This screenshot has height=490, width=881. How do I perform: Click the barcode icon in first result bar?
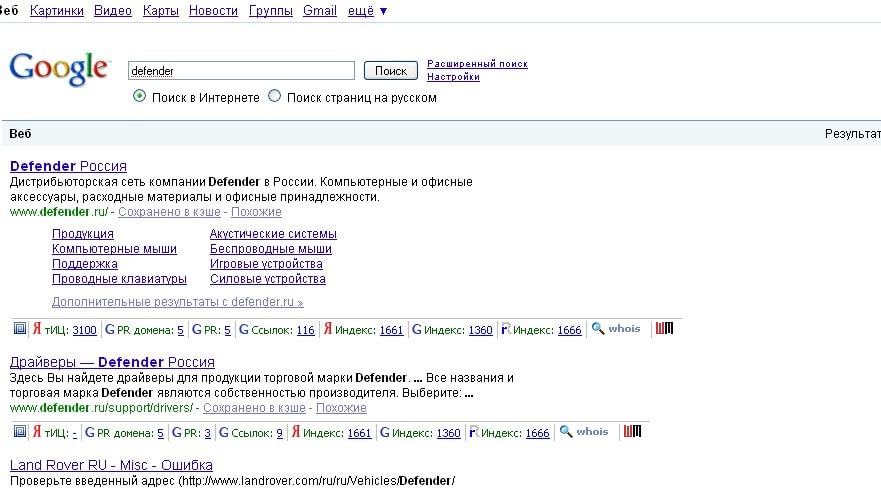663,329
